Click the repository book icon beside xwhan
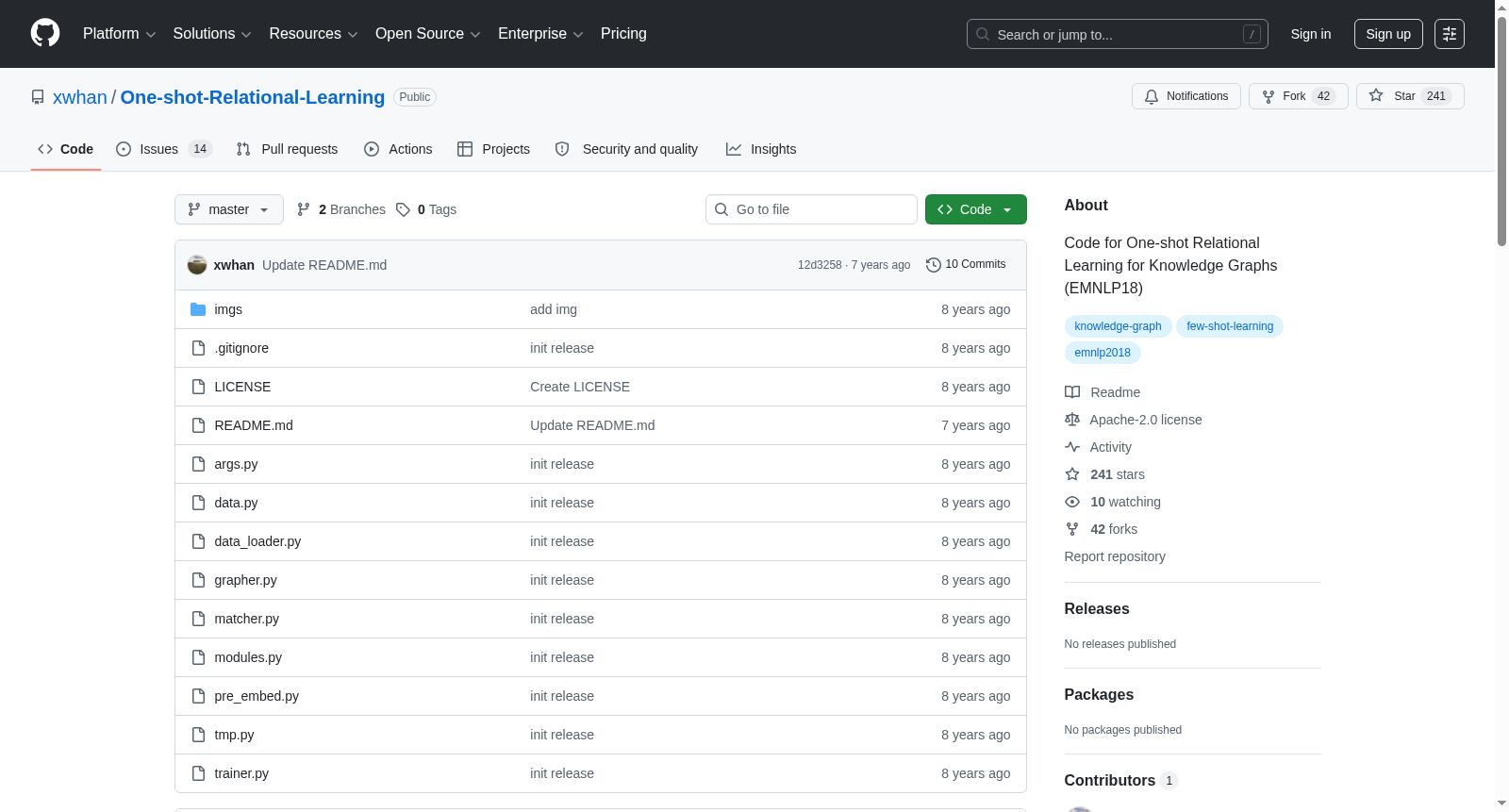The image size is (1509, 812). [x=38, y=97]
